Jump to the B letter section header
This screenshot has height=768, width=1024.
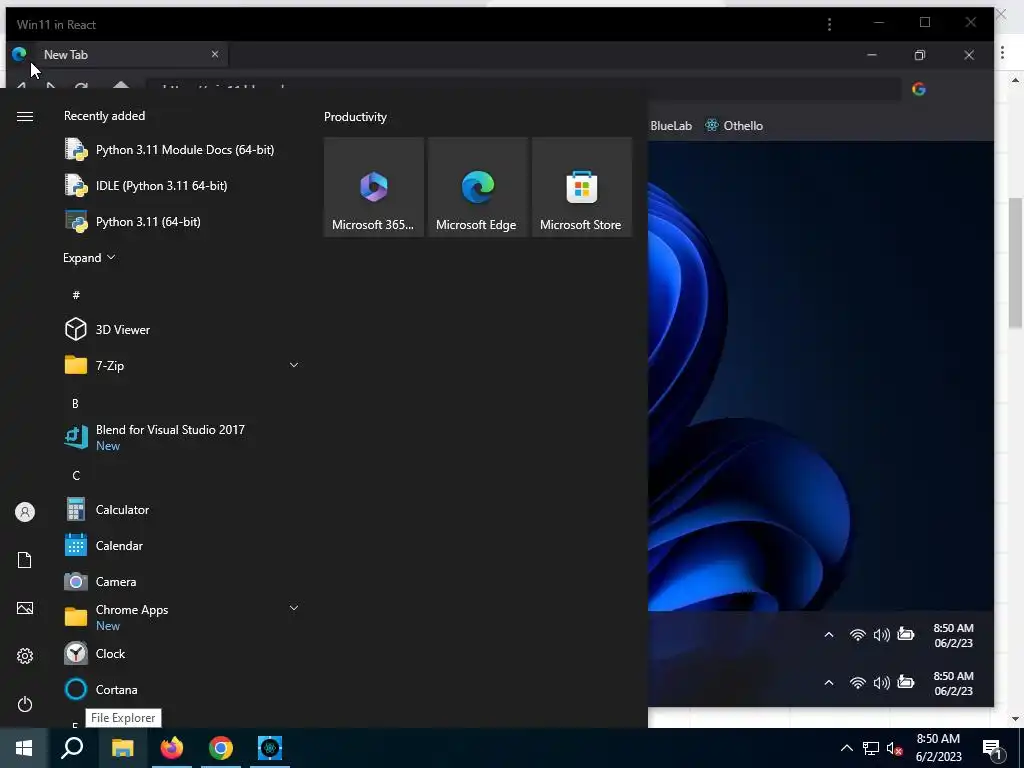pyautogui.click(x=75, y=404)
